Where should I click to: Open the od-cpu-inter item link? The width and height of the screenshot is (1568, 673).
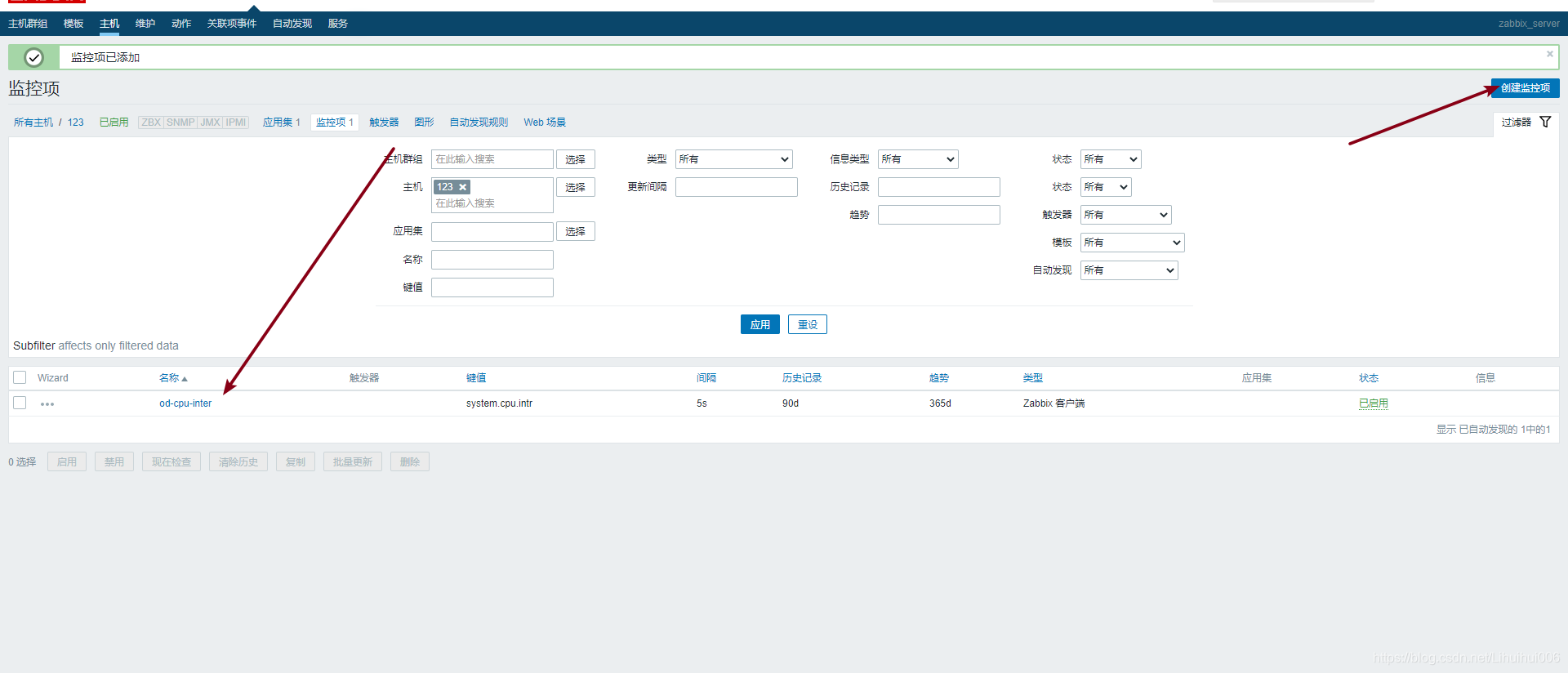tap(185, 403)
